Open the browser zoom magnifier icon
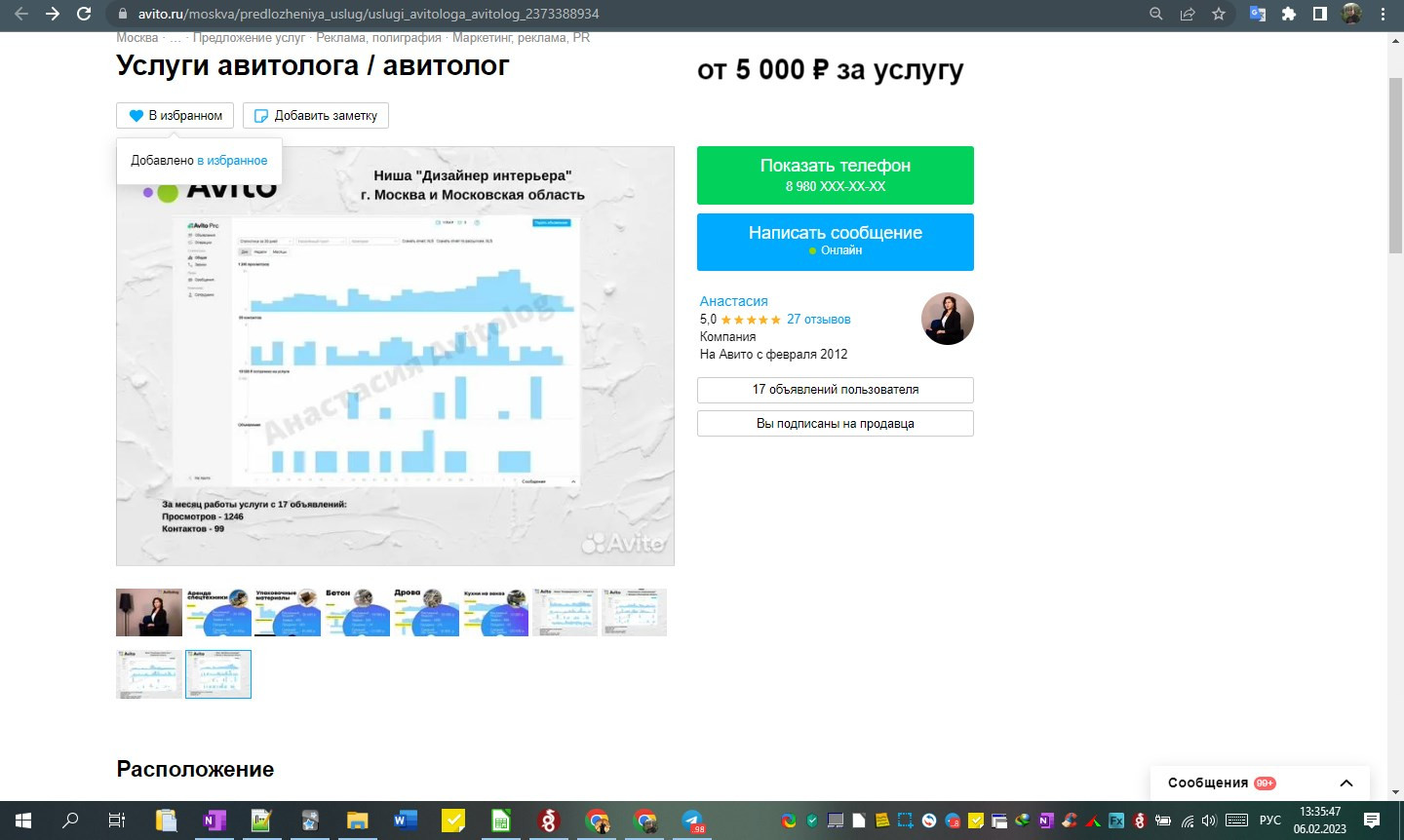The image size is (1404, 840). 1156,14
